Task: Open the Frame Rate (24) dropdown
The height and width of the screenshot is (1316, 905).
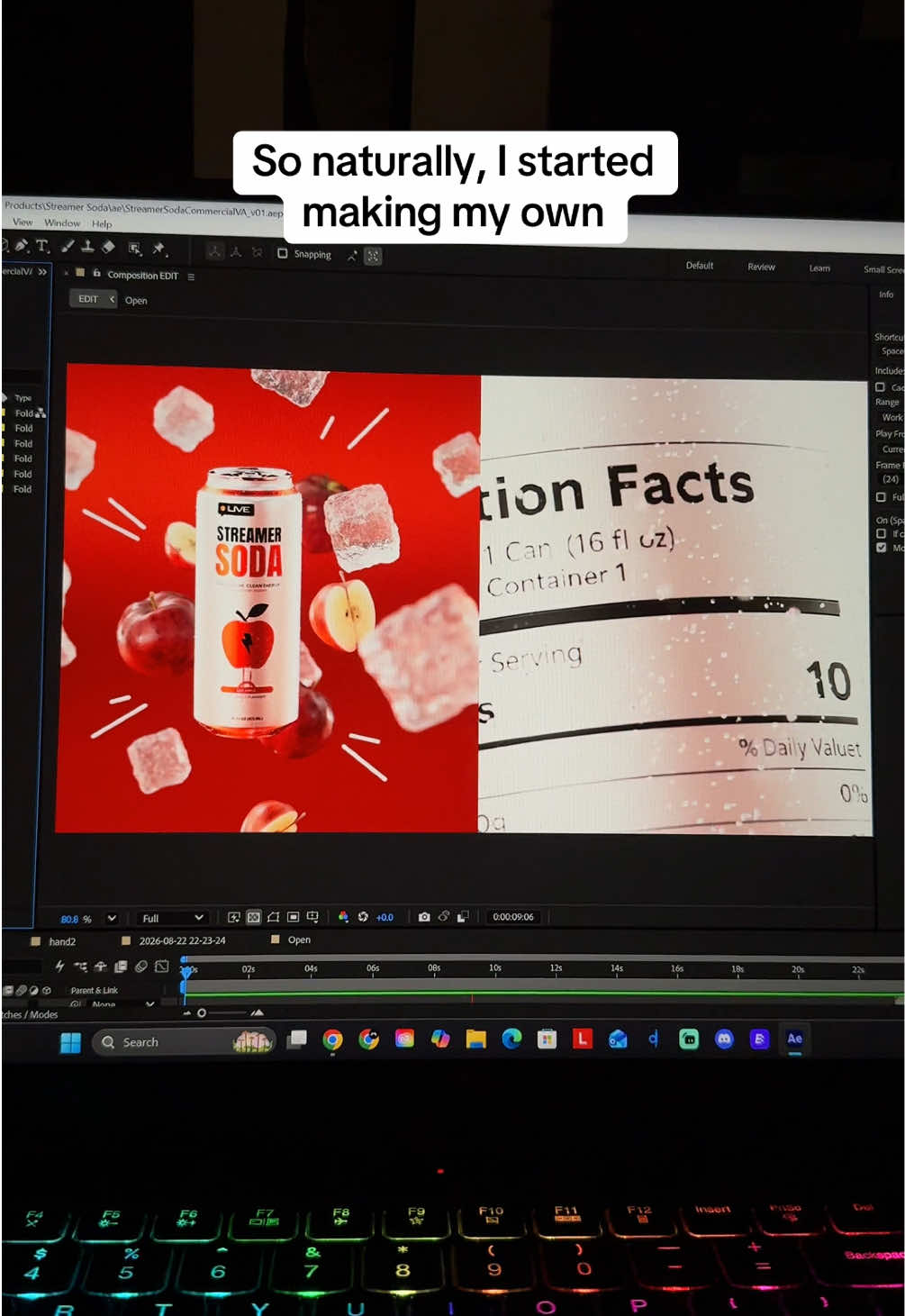Action: click(x=890, y=479)
